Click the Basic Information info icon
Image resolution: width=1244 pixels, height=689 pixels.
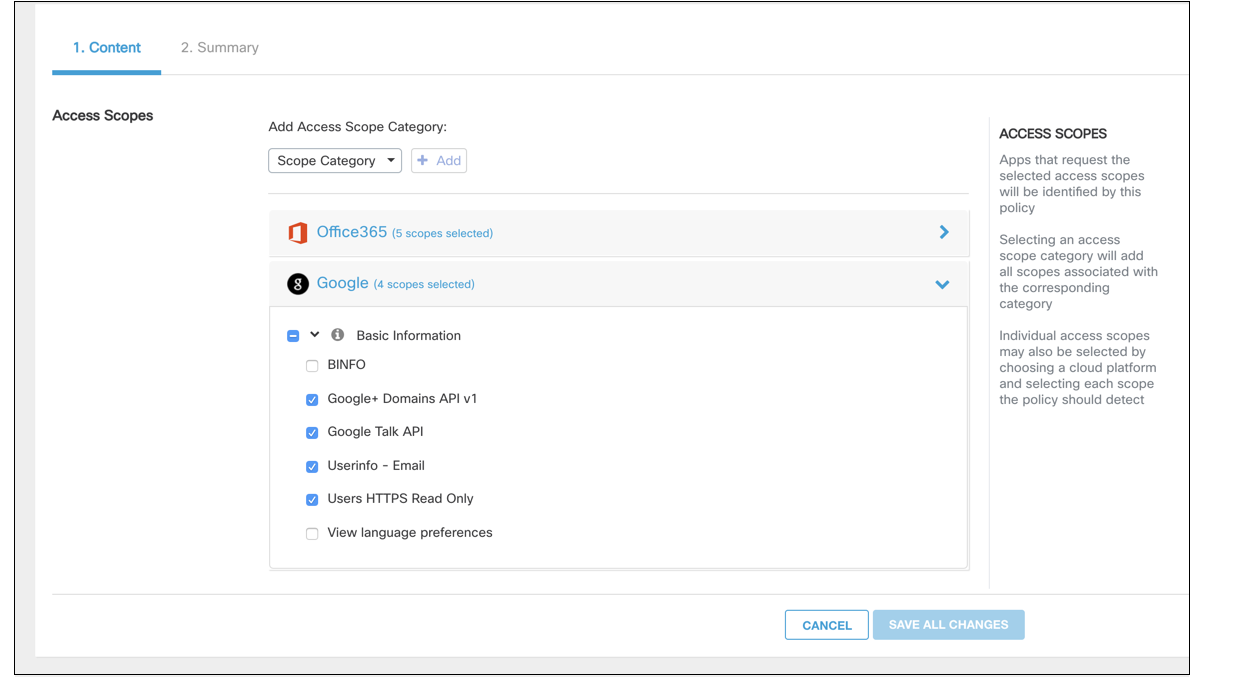point(338,335)
